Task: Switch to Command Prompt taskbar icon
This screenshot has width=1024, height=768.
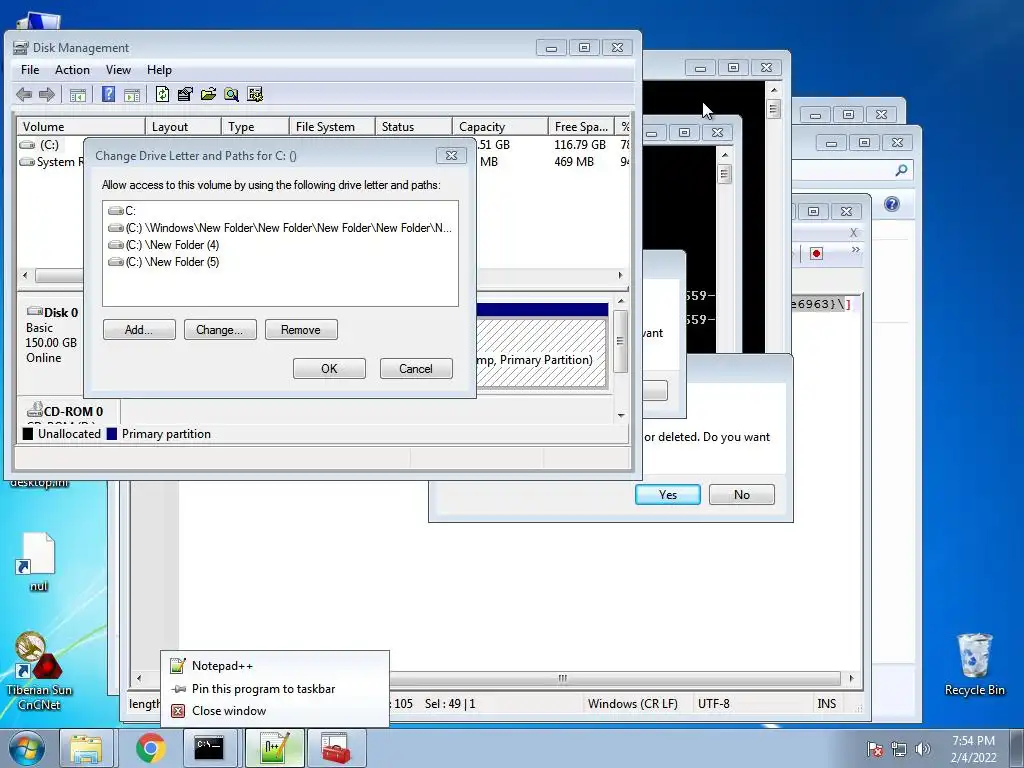Action: 209,748
